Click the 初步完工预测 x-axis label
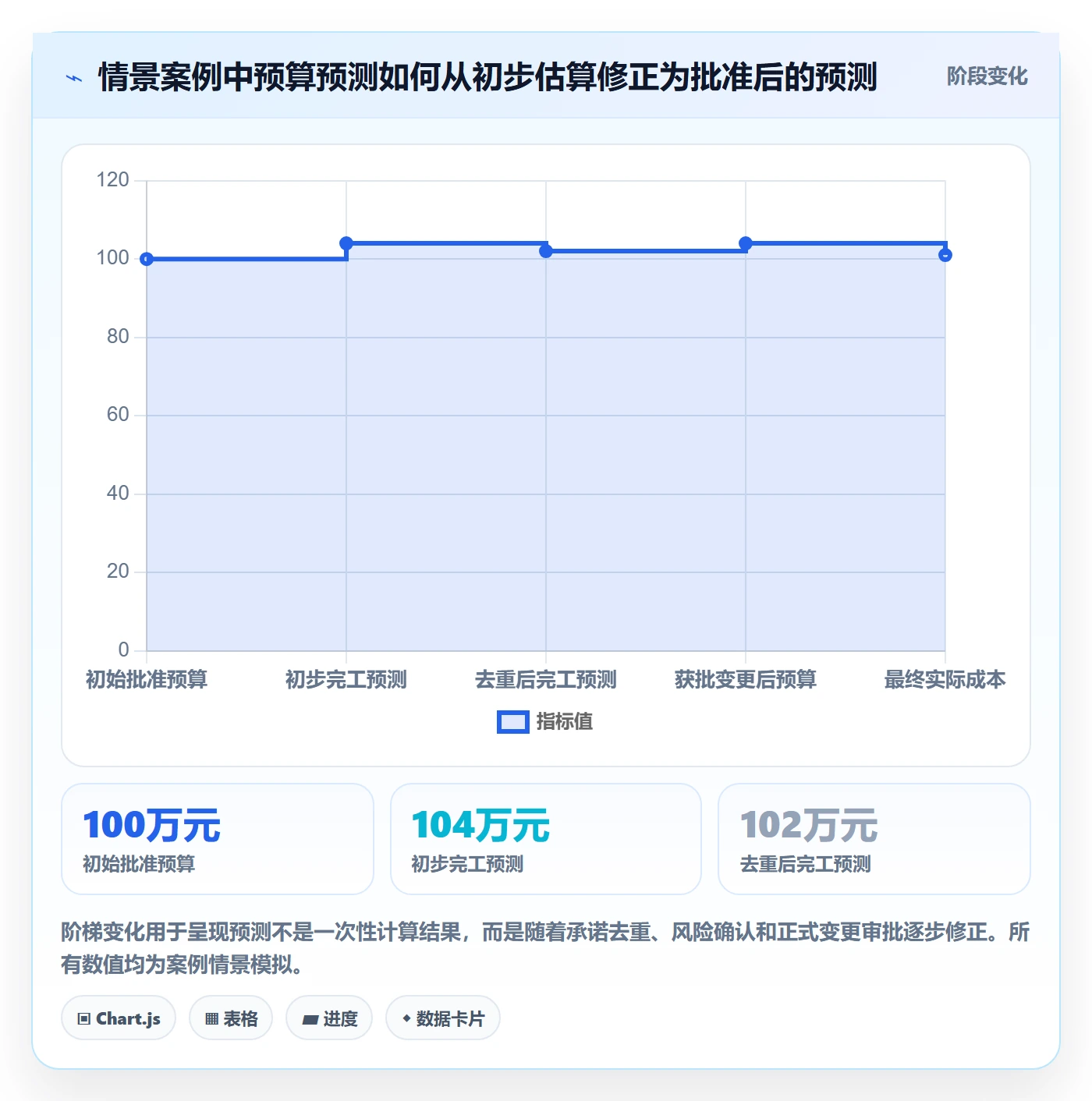This screenshot has width=1092, height=1101. pyautogui.click(x=346, y=680)
